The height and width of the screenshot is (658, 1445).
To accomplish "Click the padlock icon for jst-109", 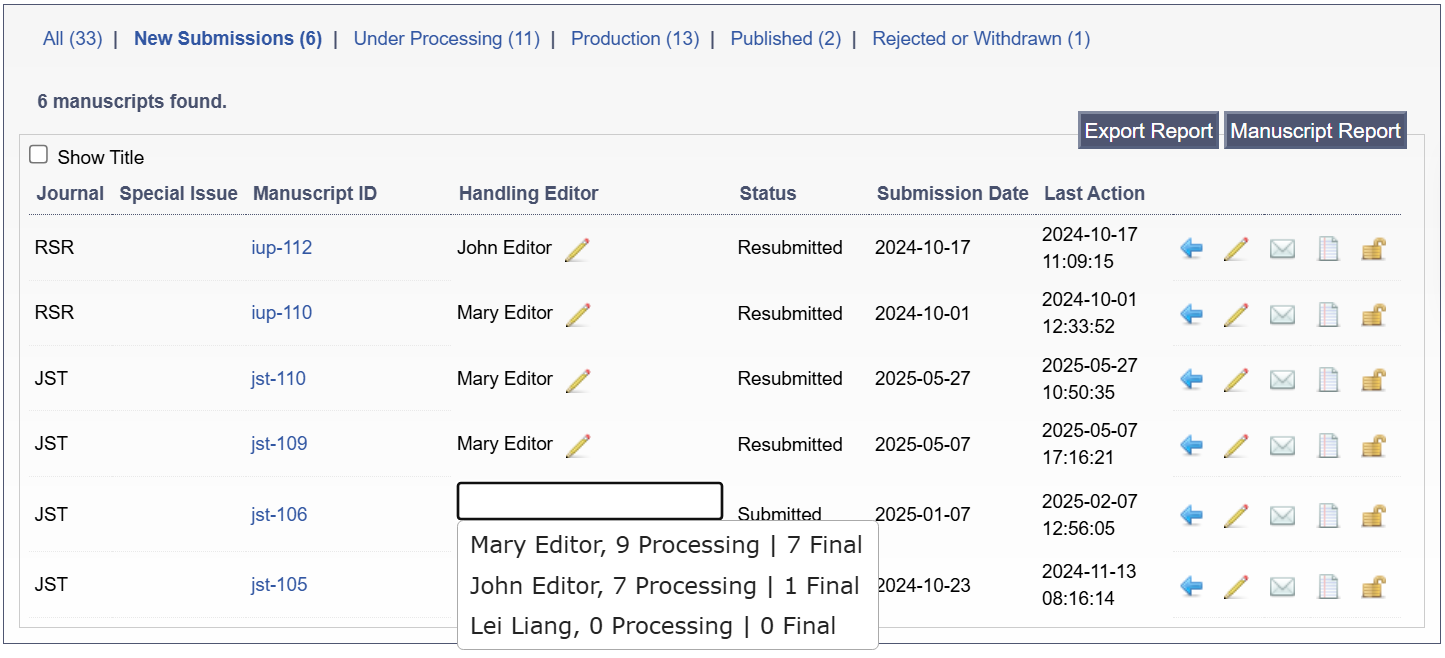I will point(1373,445).
